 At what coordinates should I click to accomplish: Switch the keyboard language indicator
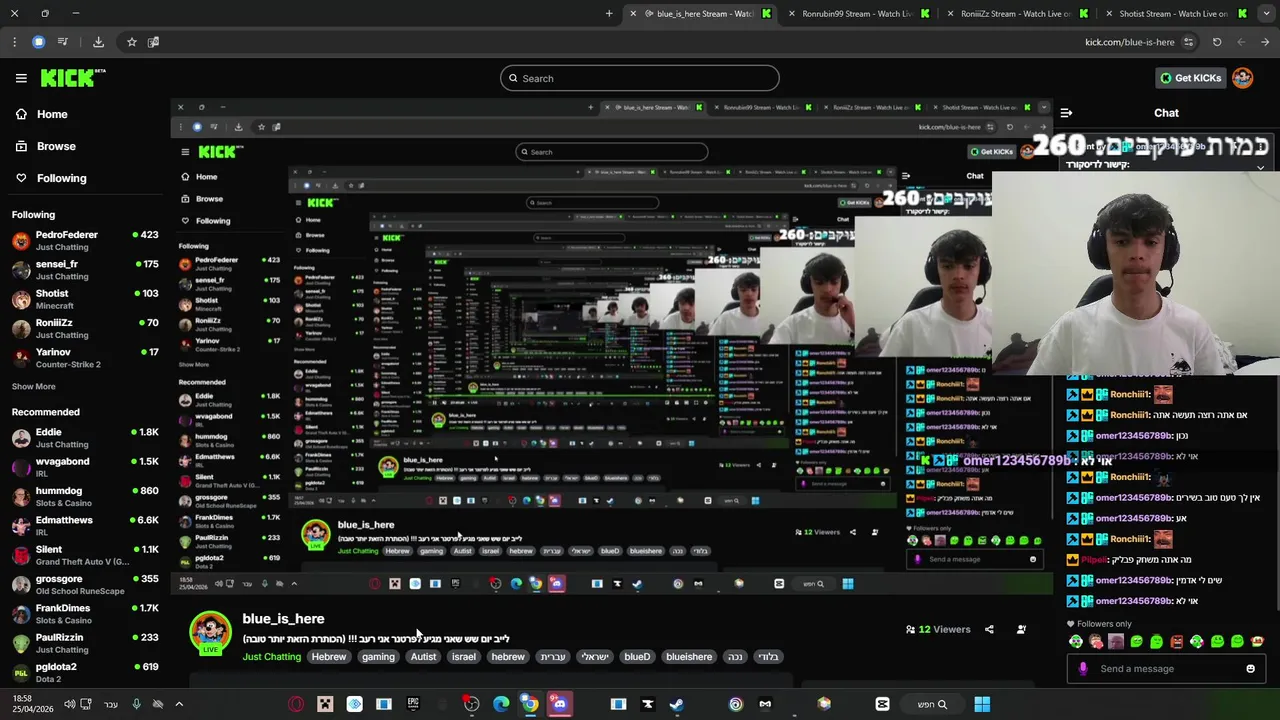tap(111, 704)
